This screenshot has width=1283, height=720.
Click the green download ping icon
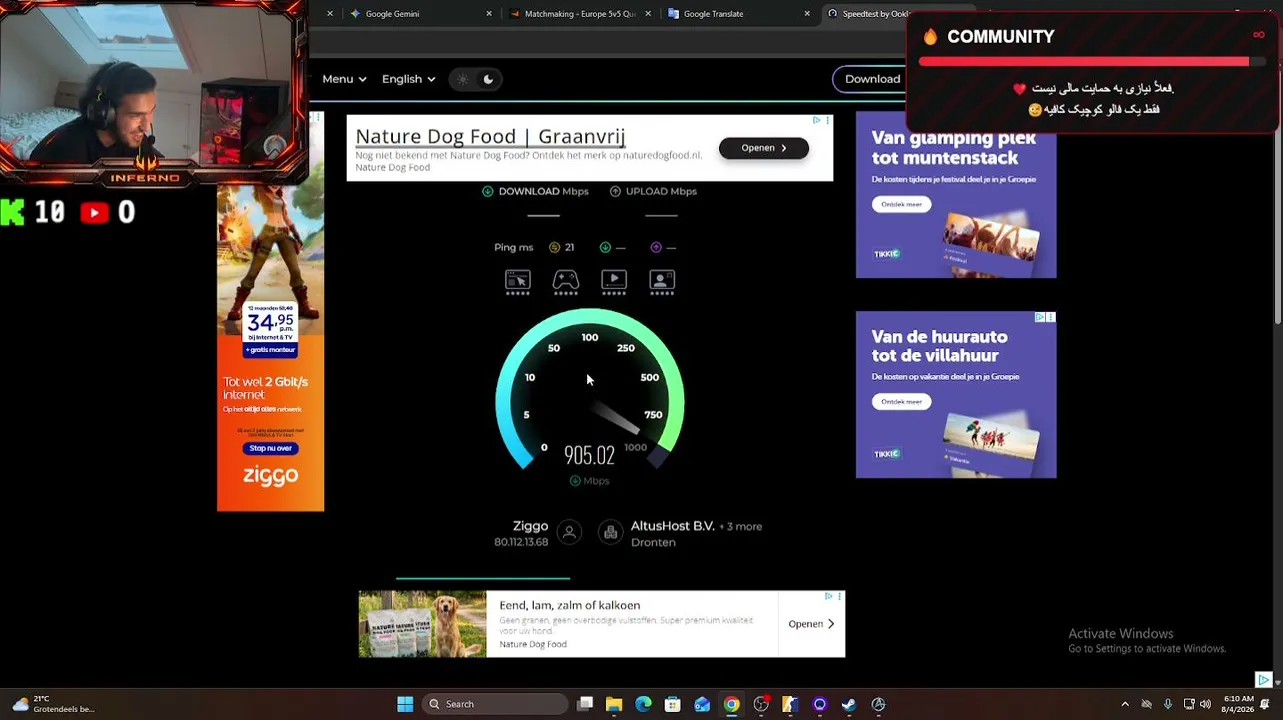coord(605,247)
